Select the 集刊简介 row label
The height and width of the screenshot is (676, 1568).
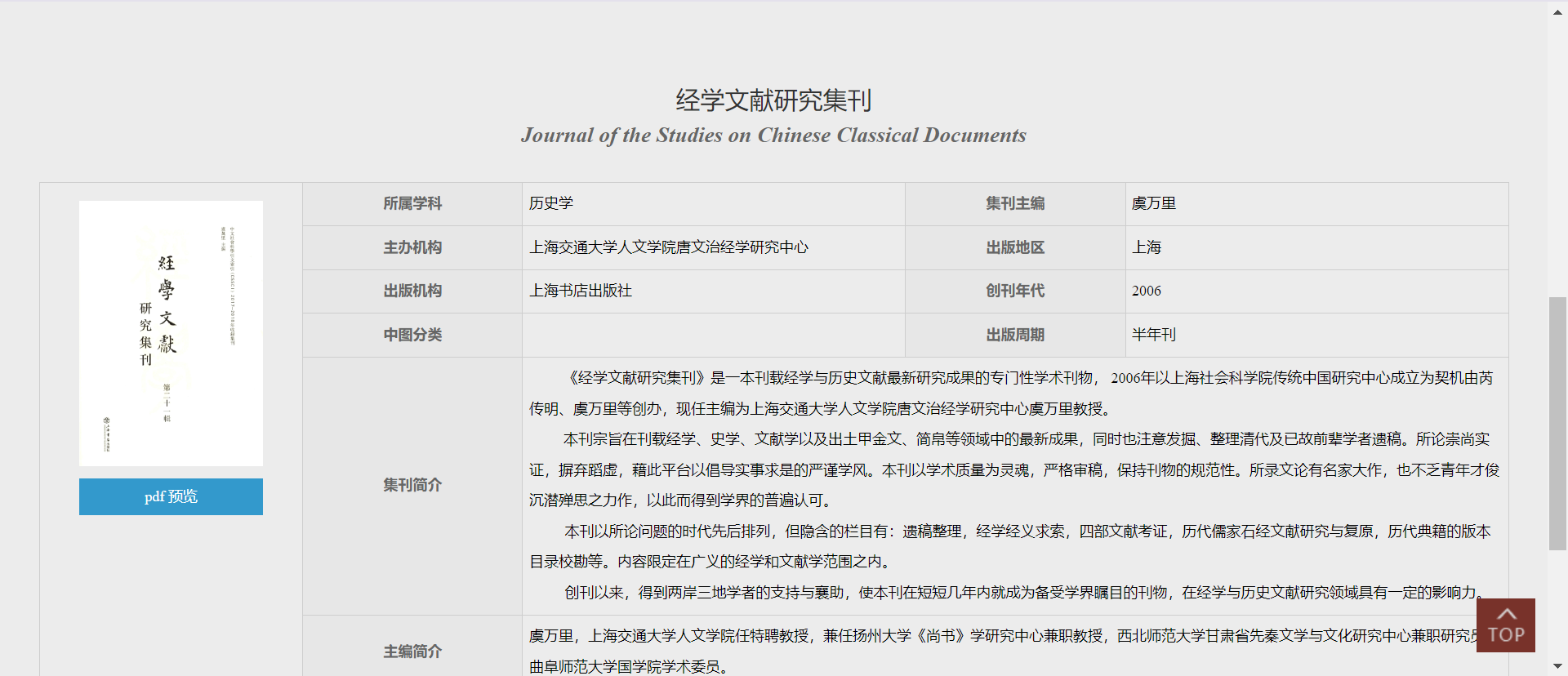pyautogui.click(x=412, y=485)
